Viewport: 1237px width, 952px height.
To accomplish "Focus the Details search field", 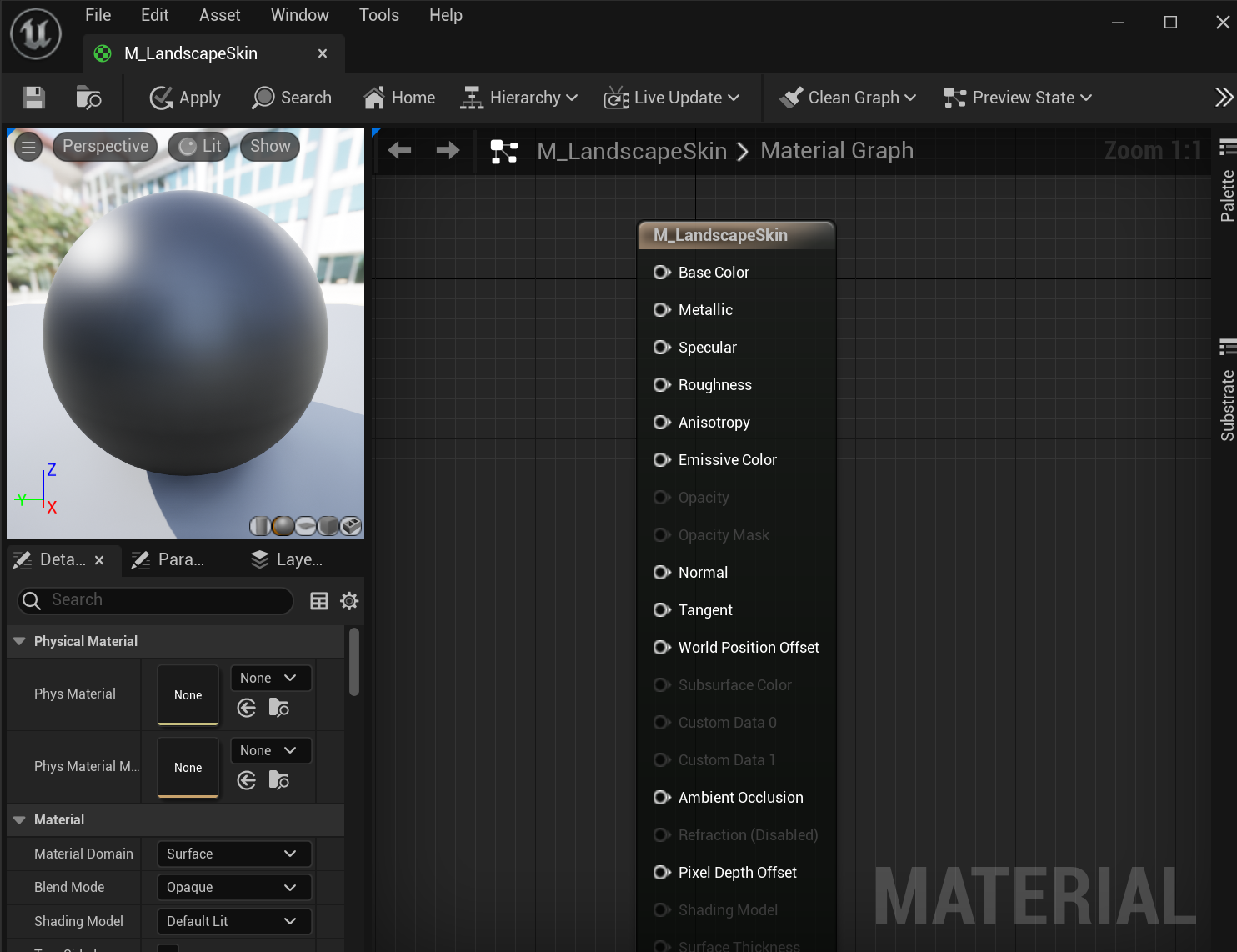I will tap(155, 600).
